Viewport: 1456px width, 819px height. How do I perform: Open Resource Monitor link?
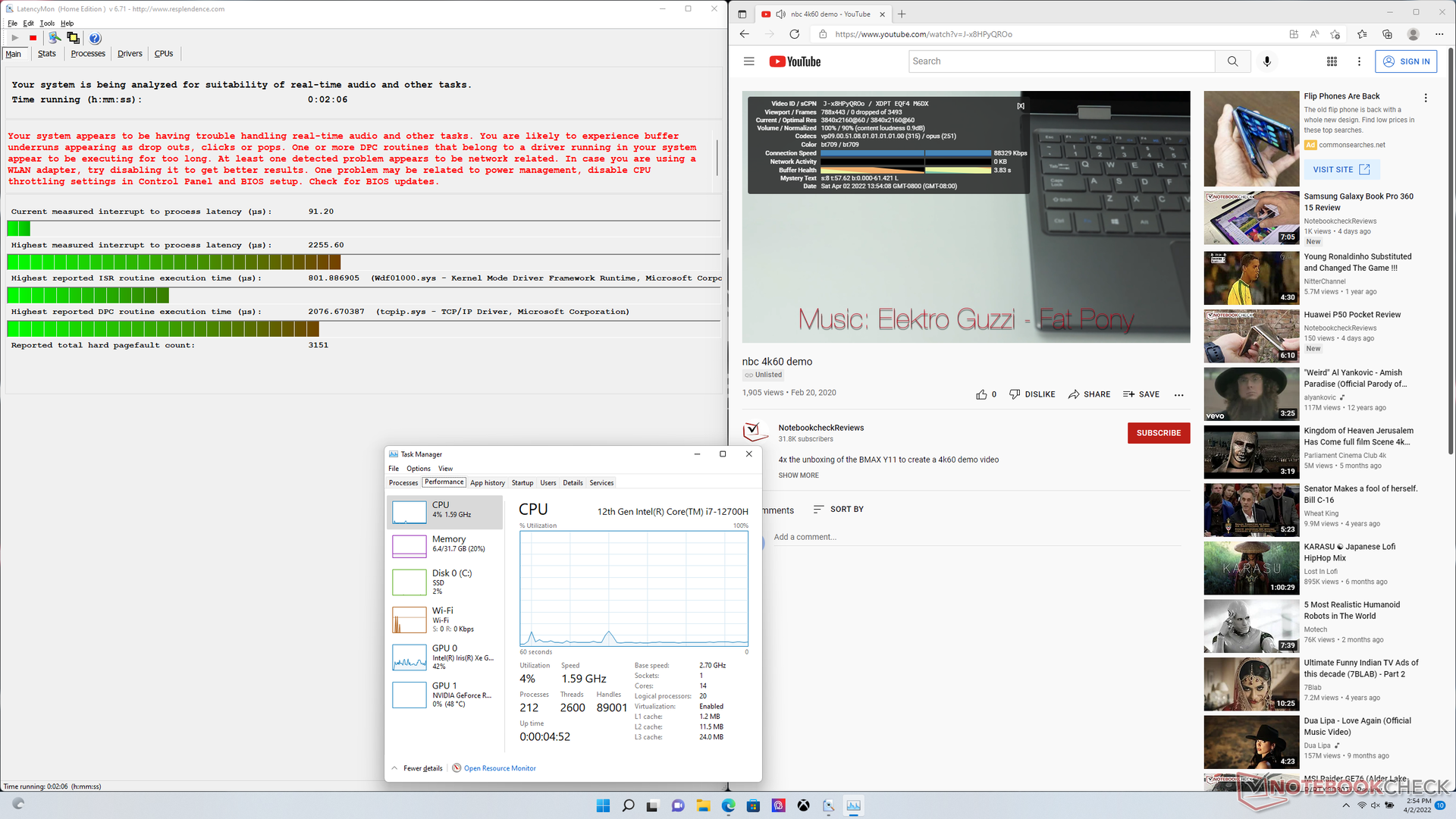(x=499, y=768)
